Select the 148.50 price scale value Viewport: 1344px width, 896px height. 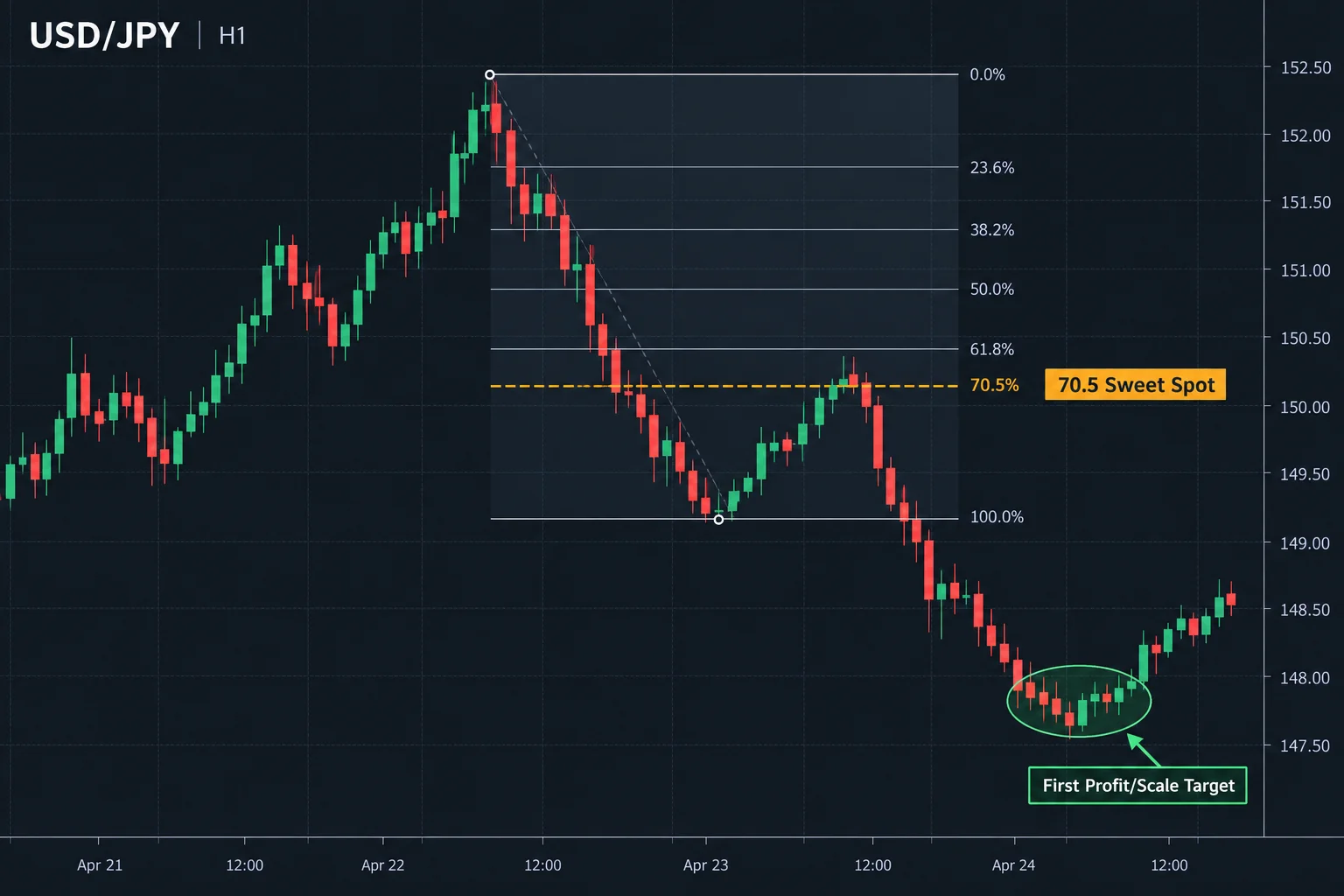click(1305, 610)
